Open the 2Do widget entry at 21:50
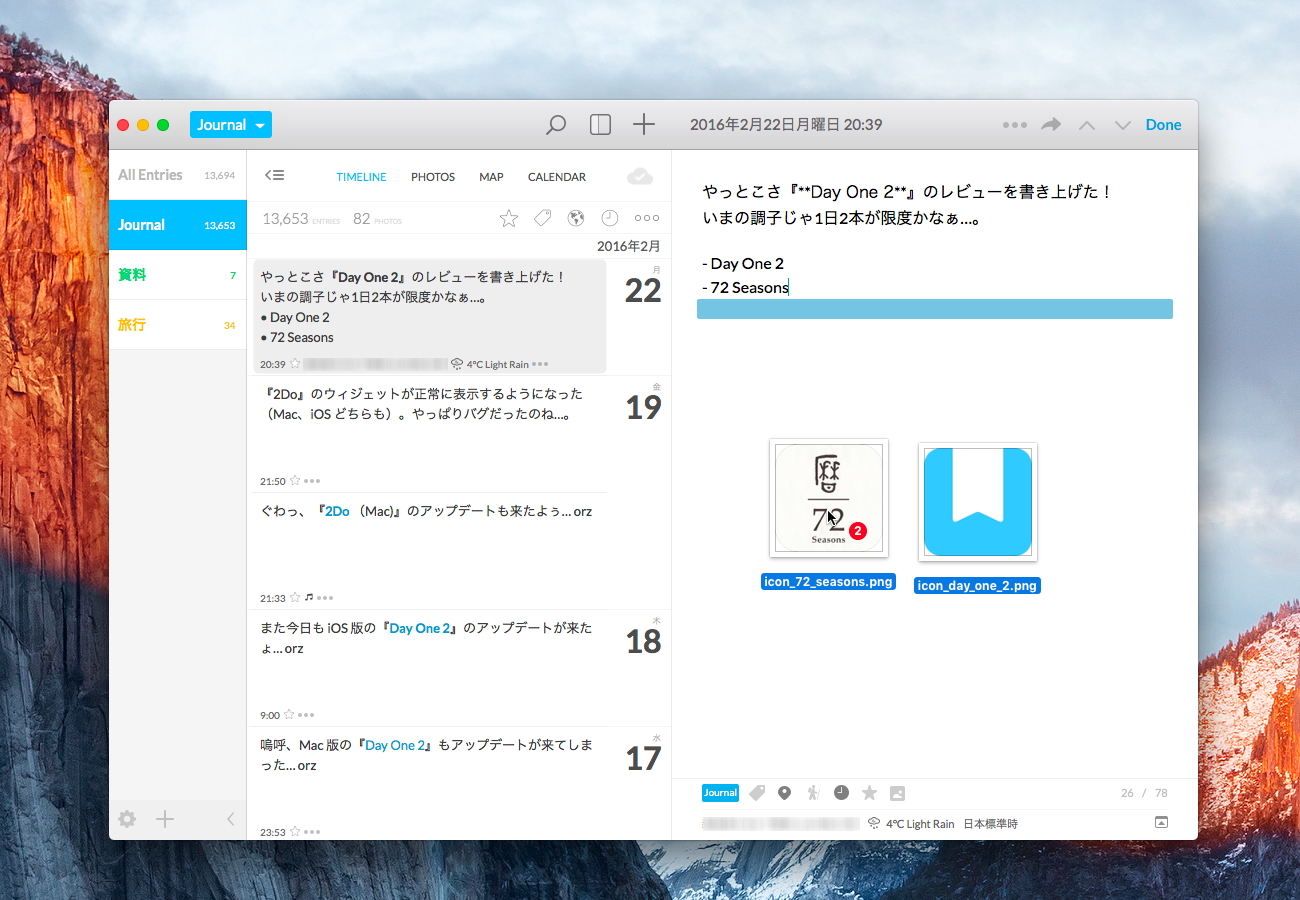The image size is (1300, 900). click(x=430, y=434)
